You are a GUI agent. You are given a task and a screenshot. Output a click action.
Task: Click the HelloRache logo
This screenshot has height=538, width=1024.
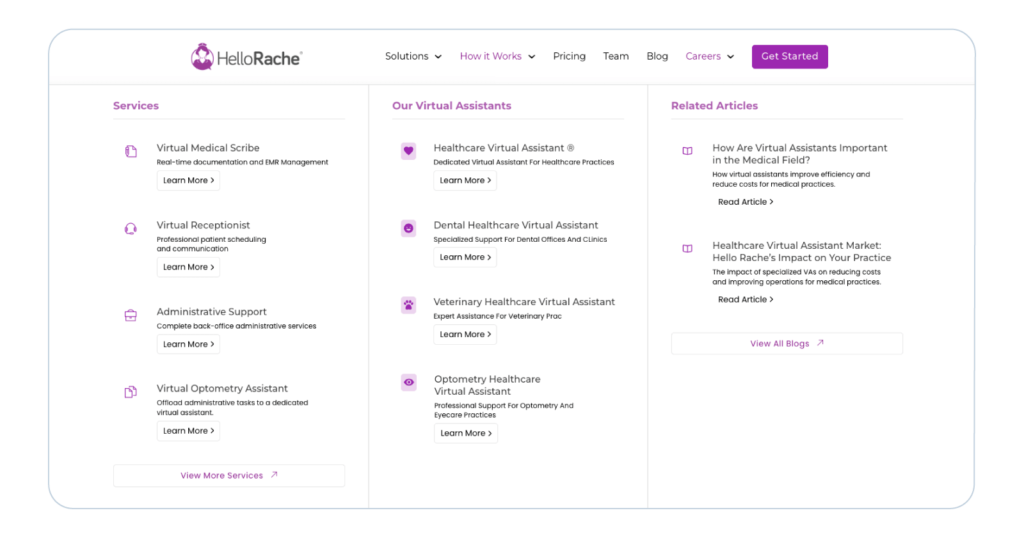coord(246,57)
